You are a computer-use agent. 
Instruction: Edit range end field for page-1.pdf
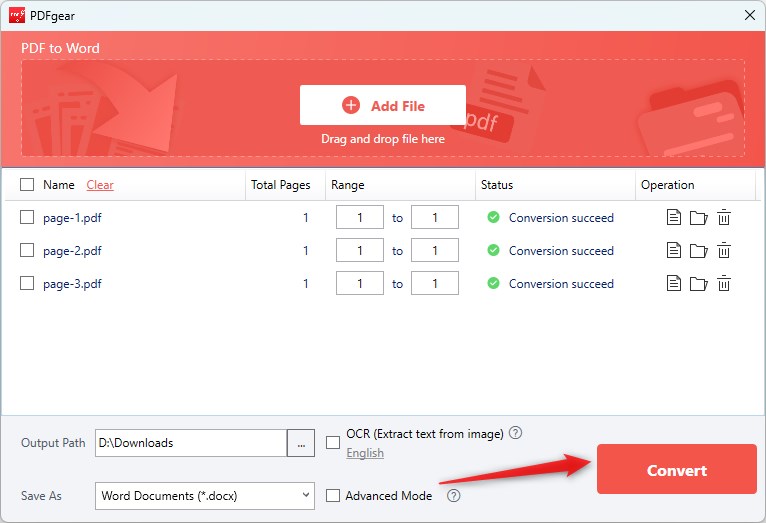point(435,217)
